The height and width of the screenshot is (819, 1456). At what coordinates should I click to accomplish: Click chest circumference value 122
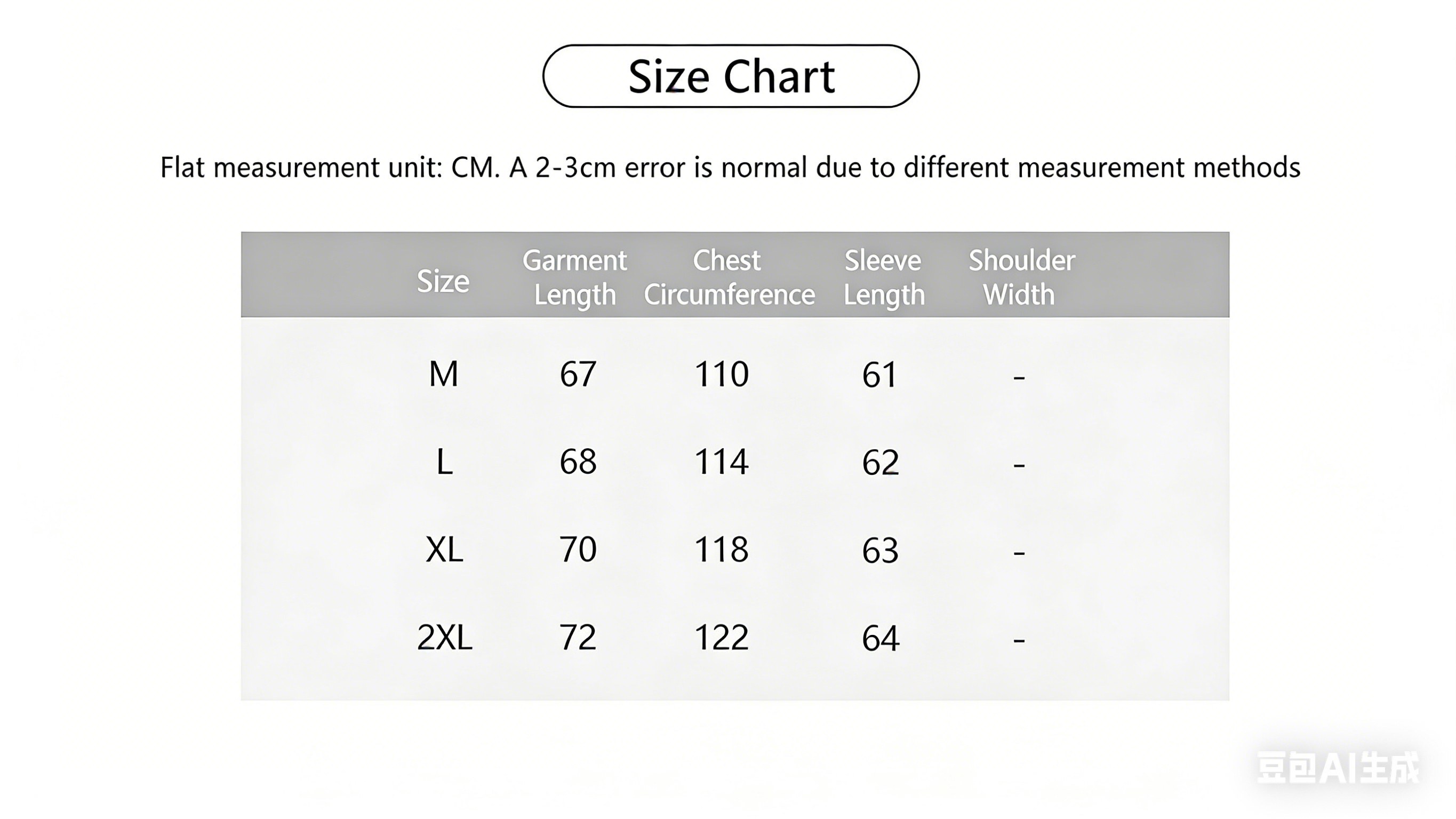point(721,638)
